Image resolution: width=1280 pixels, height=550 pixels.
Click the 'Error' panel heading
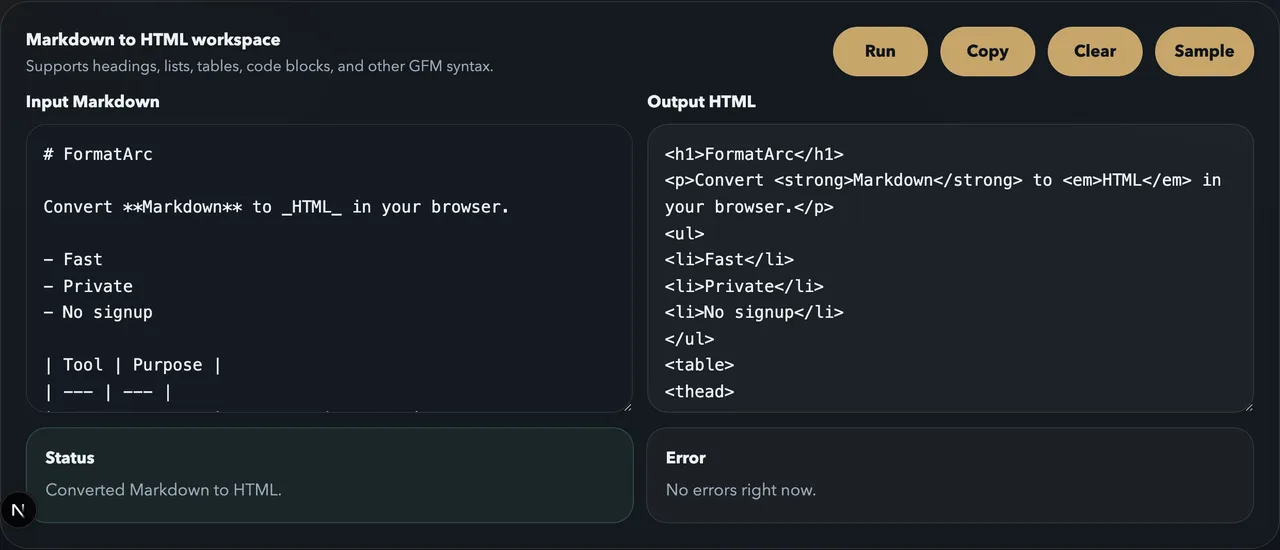tap(686, 458)
